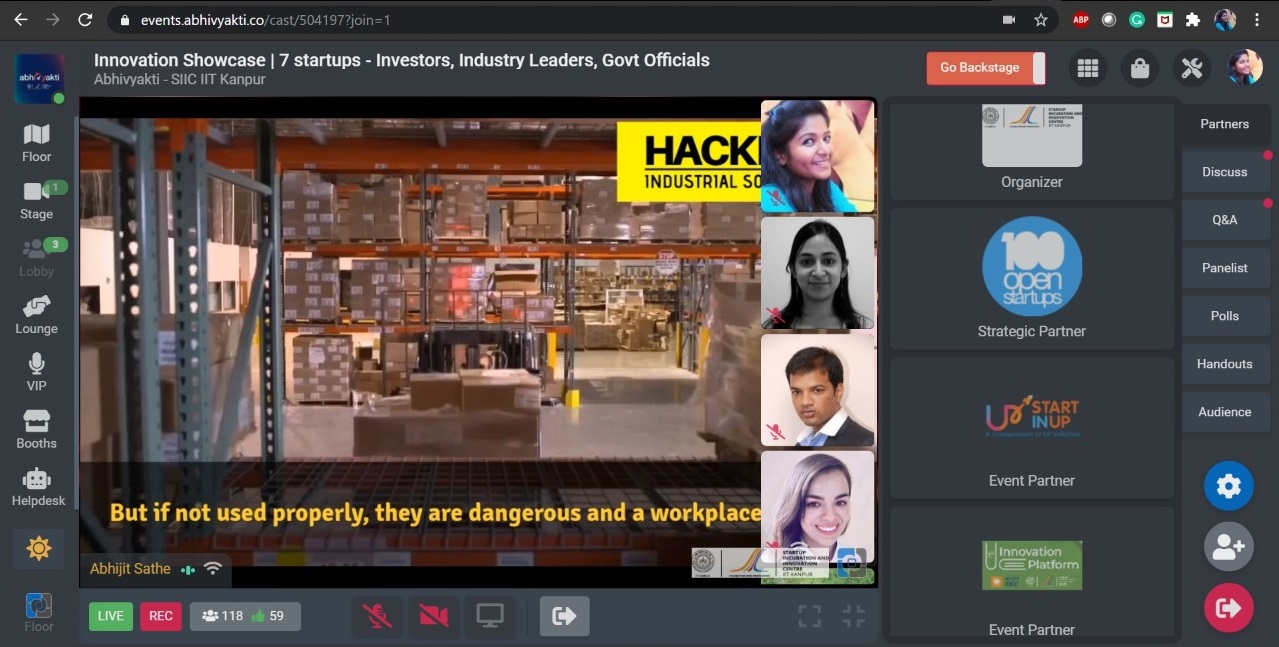Start screen sharing with monitor icon
This screenshot has width=1279, height=647.
490,616
